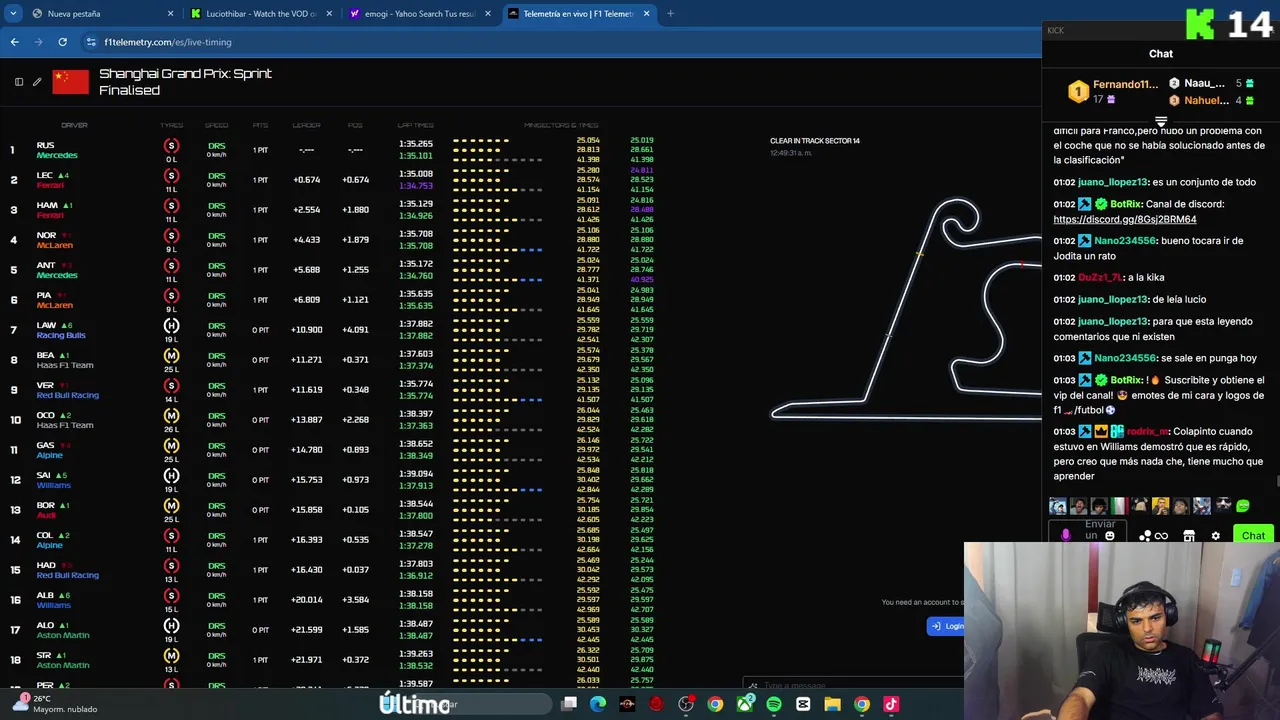This screenshot has width=1280, height=720.
Task: Open CapCut from the taskbar
Action: click(x=803, y=704)
